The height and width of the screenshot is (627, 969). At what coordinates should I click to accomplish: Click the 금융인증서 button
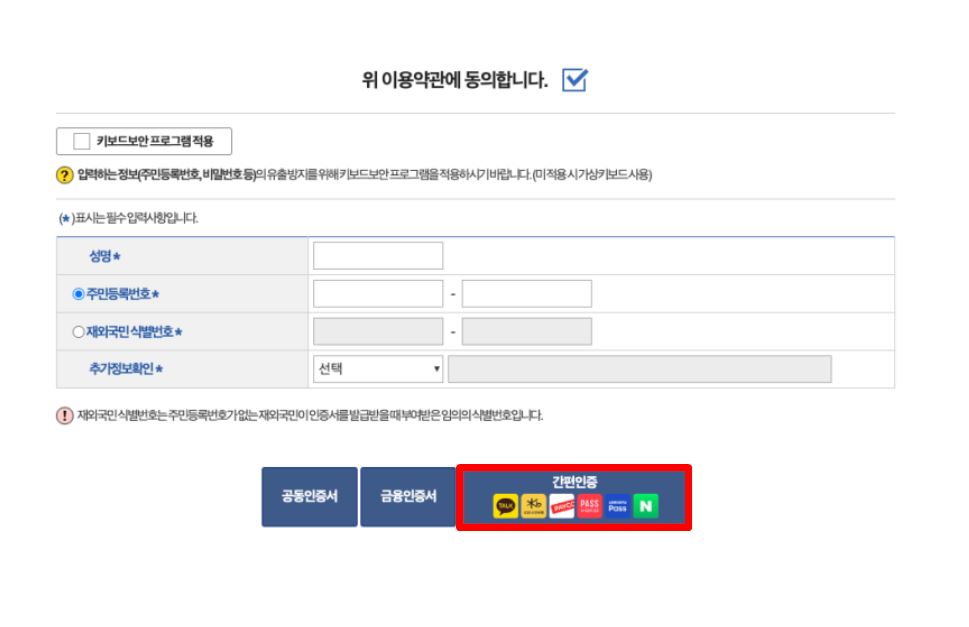[x=408, y=497]
